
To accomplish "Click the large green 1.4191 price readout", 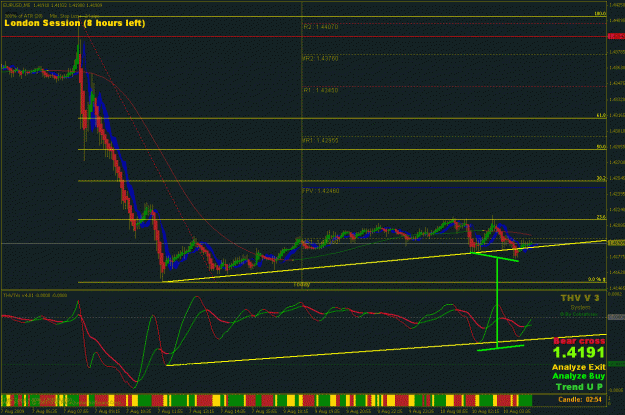I will click(579, 353).
